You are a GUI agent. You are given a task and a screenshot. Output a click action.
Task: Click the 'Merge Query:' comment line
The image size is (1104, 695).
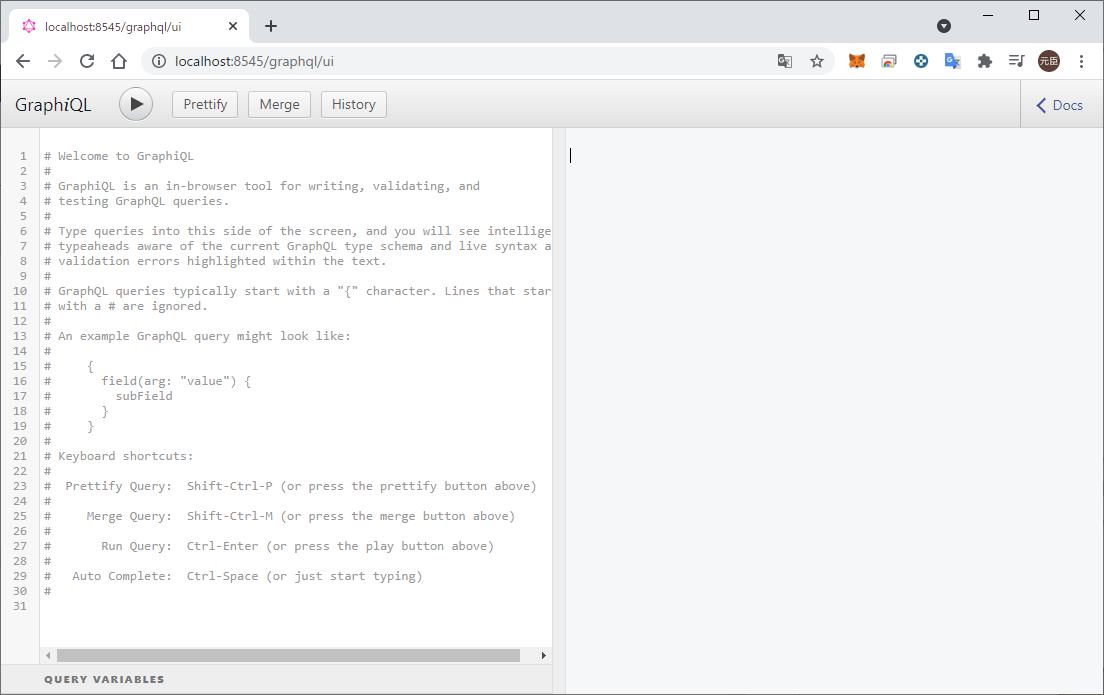click(x=280, y=516)
